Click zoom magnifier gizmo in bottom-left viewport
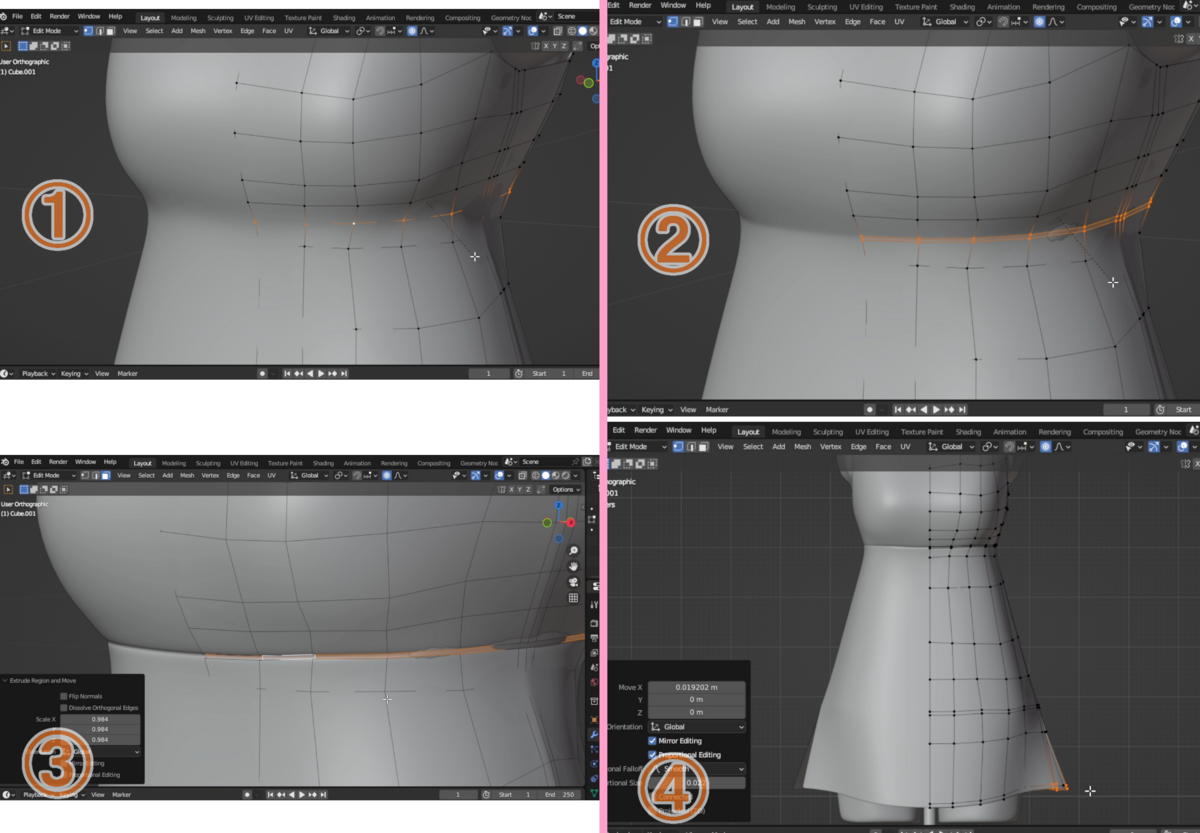 click(x=573, y=551)
